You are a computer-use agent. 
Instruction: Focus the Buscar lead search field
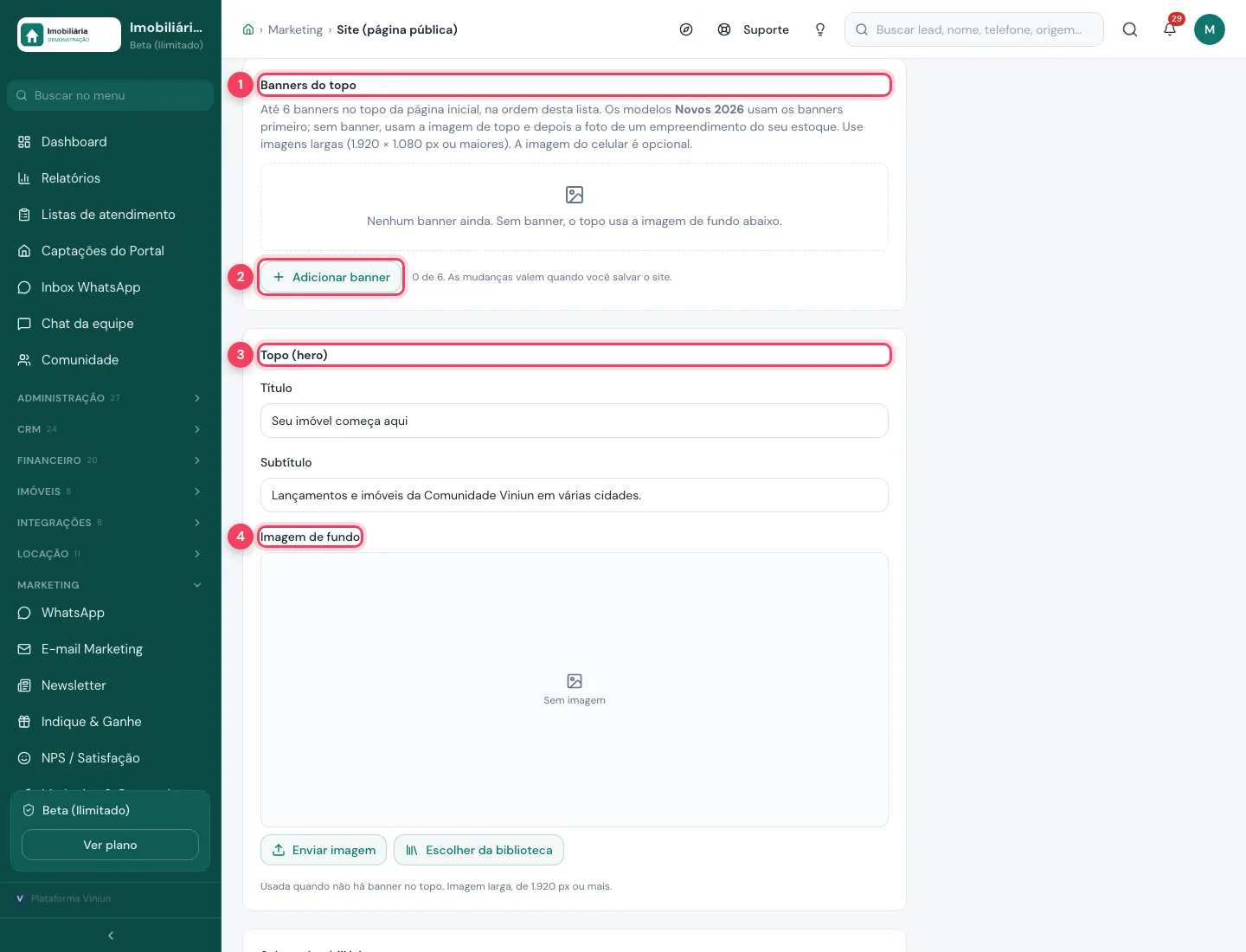[974, 29]
